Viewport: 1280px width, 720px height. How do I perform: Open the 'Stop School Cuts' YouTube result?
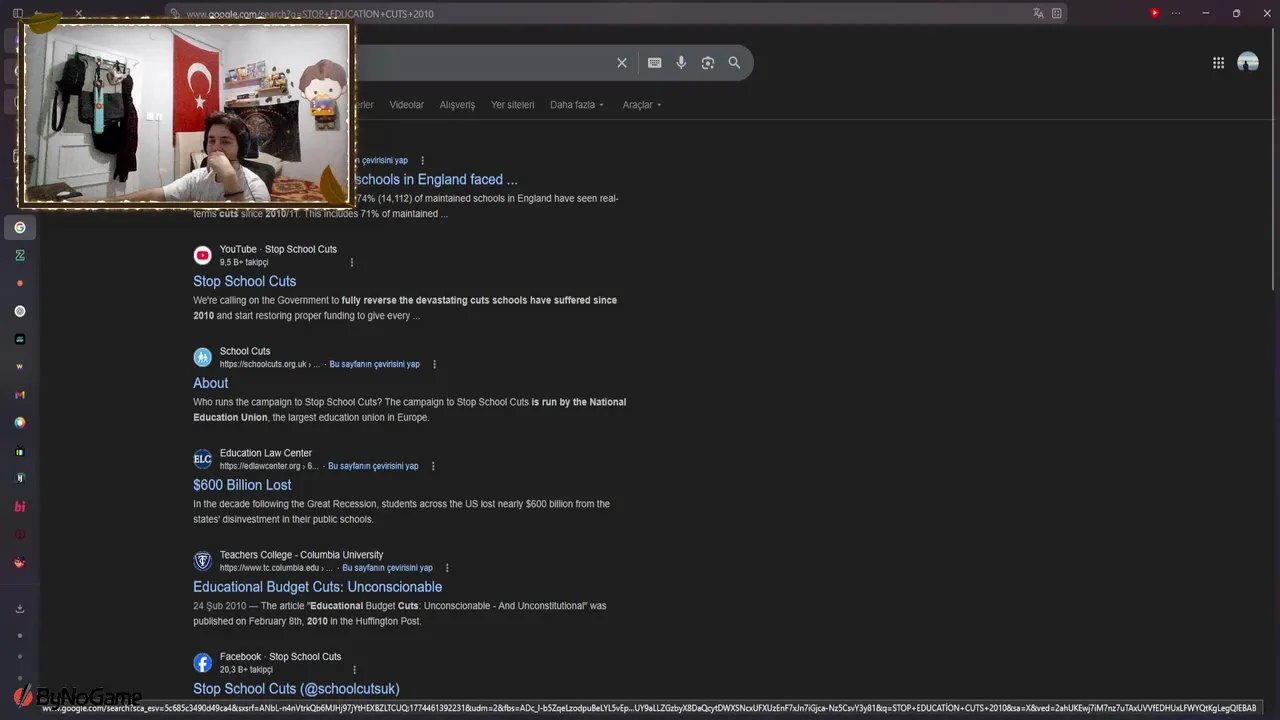tap(244, 281)
